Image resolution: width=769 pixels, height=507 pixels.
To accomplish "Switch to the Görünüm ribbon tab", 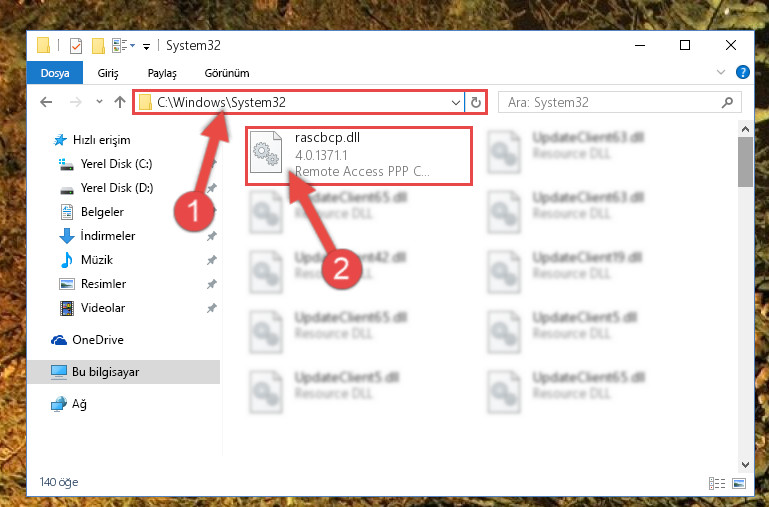I will pyautogui.click(x=227, y=73).
